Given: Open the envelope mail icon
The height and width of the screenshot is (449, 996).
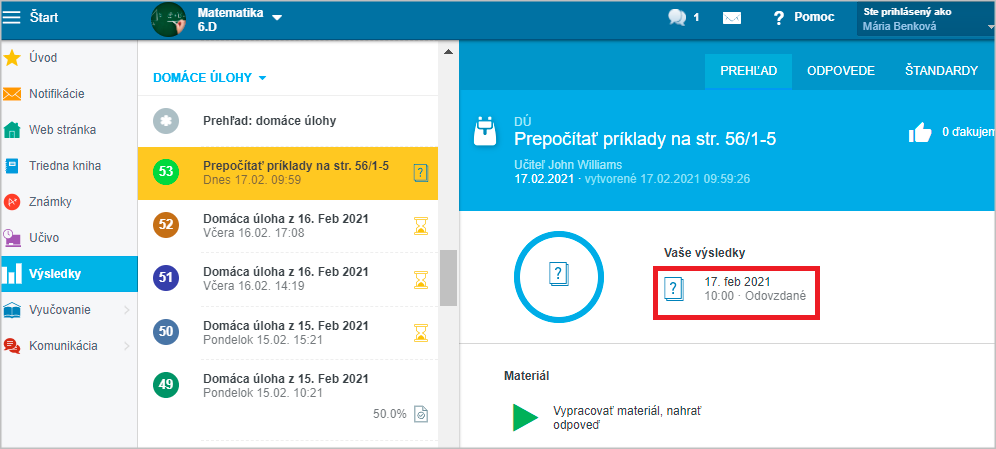Looking at the screenshot, I should [732, 18].
